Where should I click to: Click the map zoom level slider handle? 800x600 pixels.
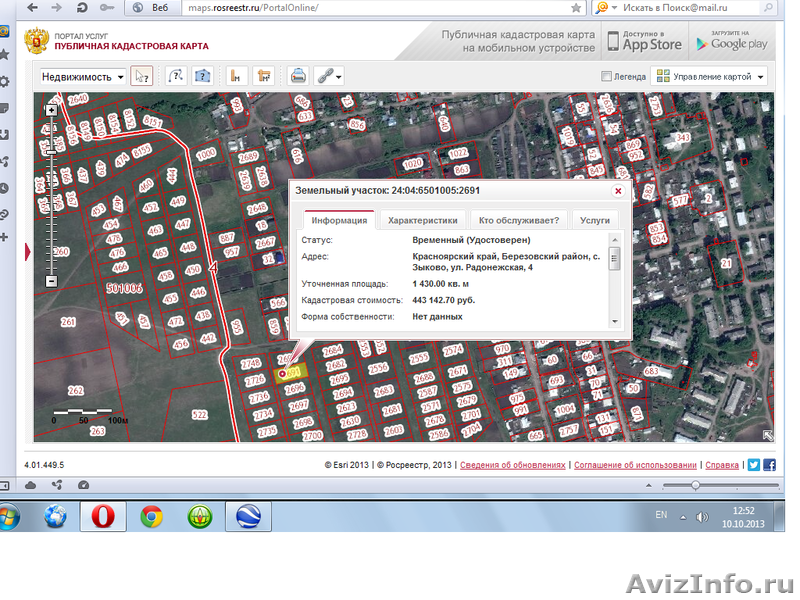pyautogui.click(x=52, y=152)
